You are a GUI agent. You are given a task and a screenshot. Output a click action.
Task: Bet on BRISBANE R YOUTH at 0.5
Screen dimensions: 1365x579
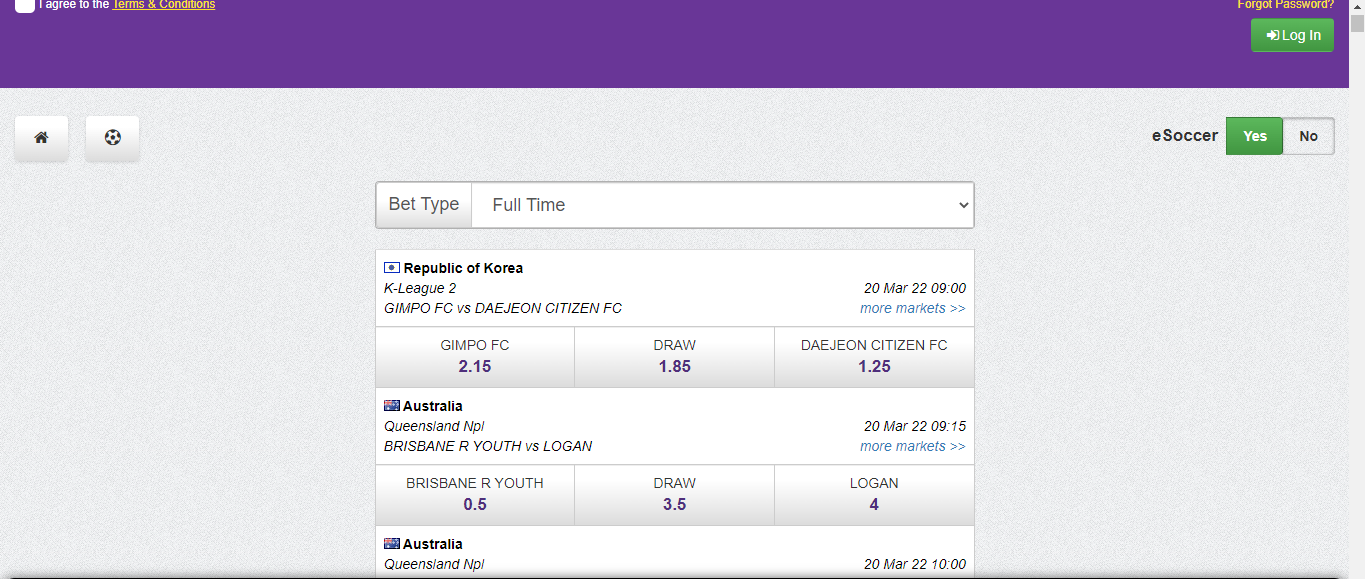pos(475,495)
